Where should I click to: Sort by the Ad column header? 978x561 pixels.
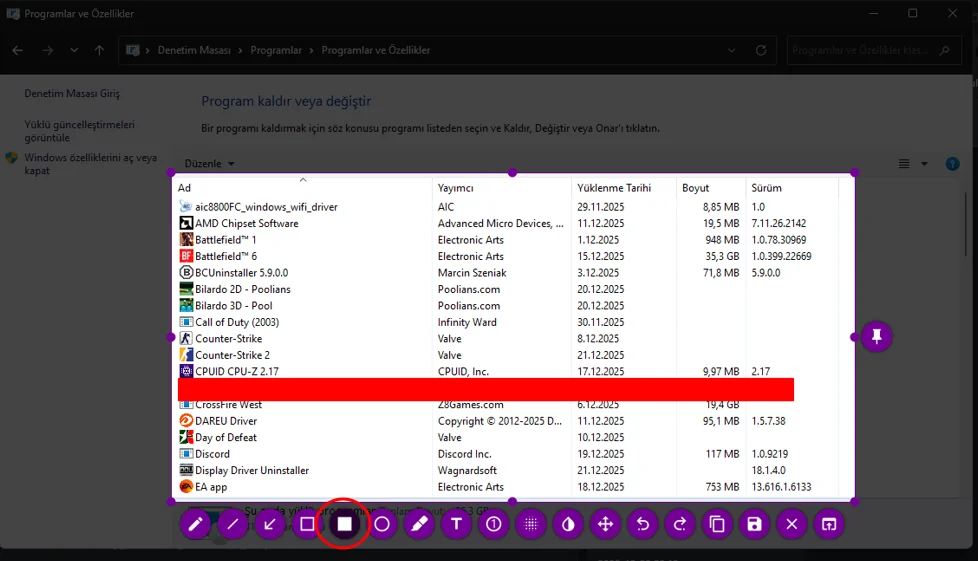(303, 188)
